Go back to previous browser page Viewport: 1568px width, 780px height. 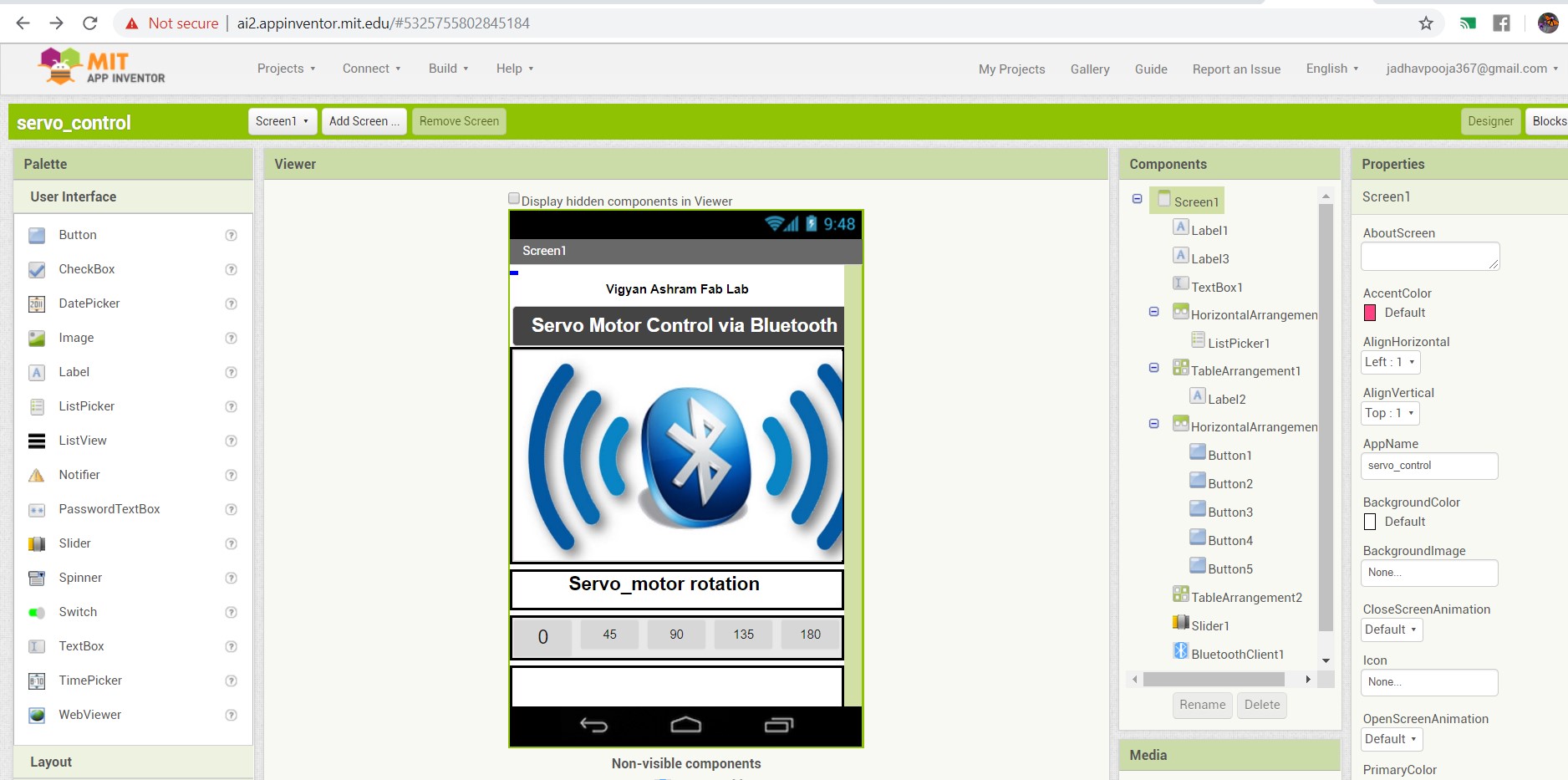pos(23,23)
